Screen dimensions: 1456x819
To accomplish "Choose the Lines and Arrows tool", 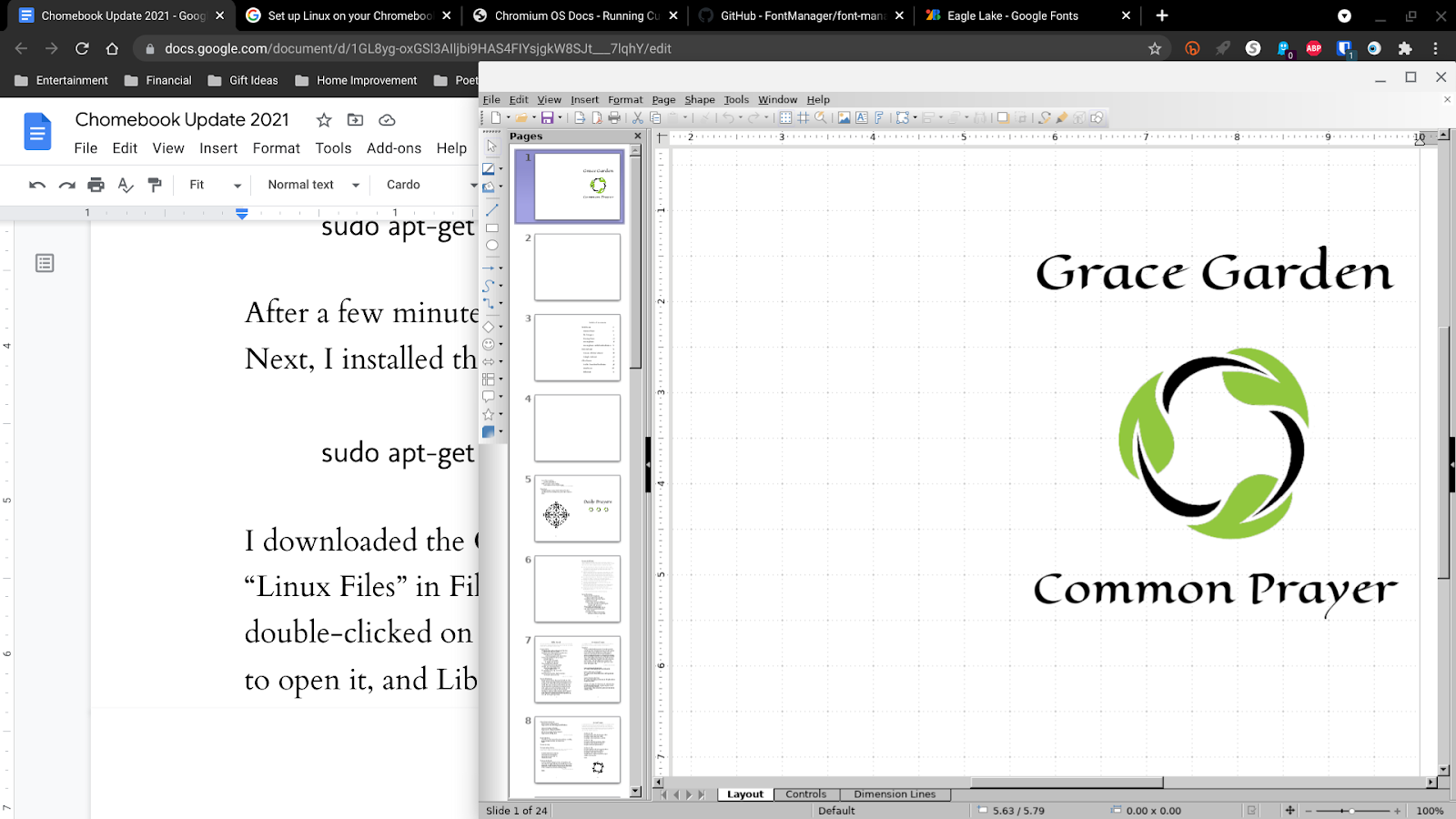I will pos(489,268).
